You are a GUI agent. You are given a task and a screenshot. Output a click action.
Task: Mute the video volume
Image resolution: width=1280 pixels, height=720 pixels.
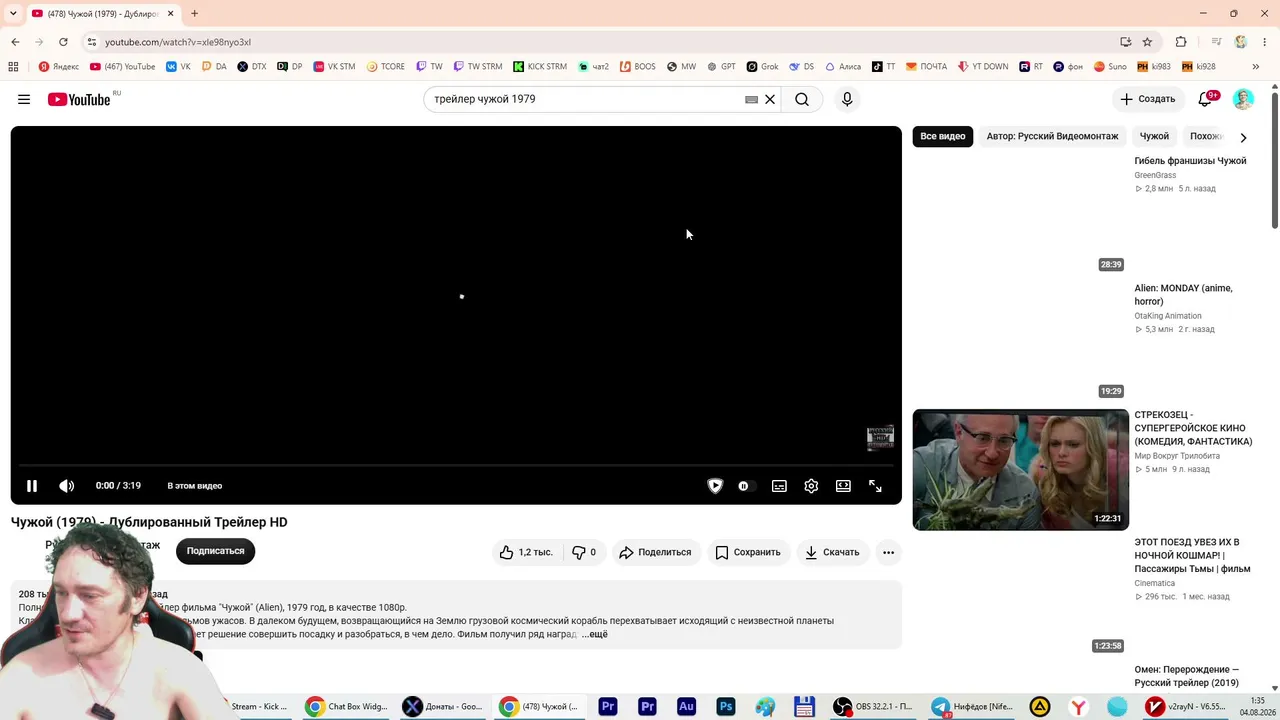pos(67,486)
